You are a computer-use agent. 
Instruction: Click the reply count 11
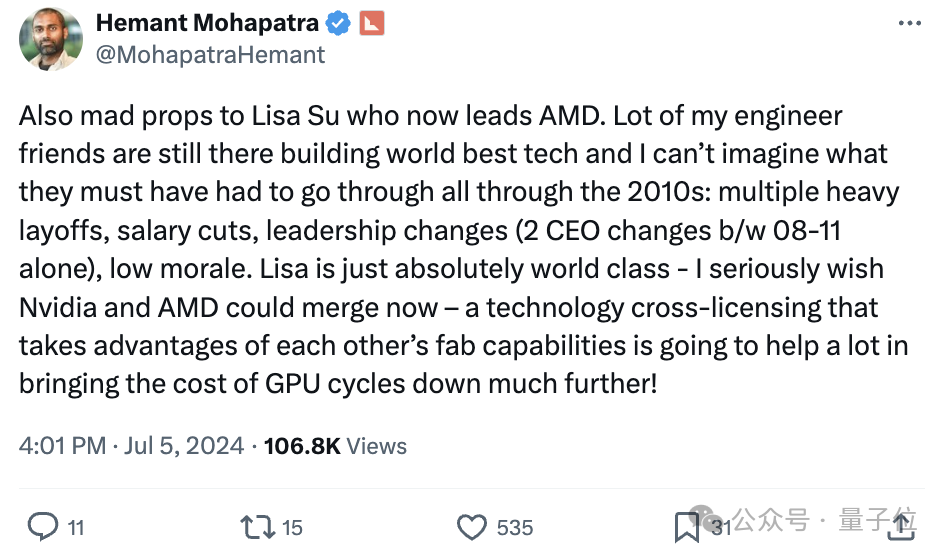pos(76,527)
